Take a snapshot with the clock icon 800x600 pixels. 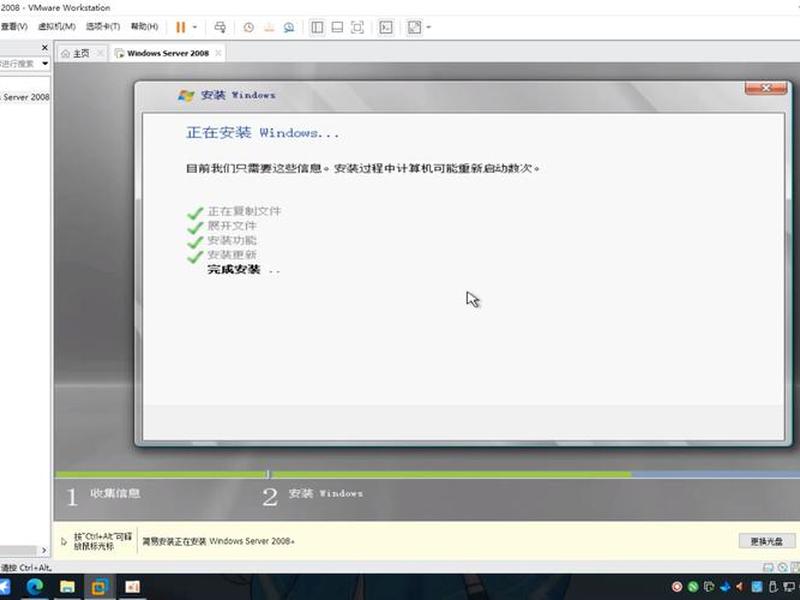pyautogui.click(x=248, y=27)
